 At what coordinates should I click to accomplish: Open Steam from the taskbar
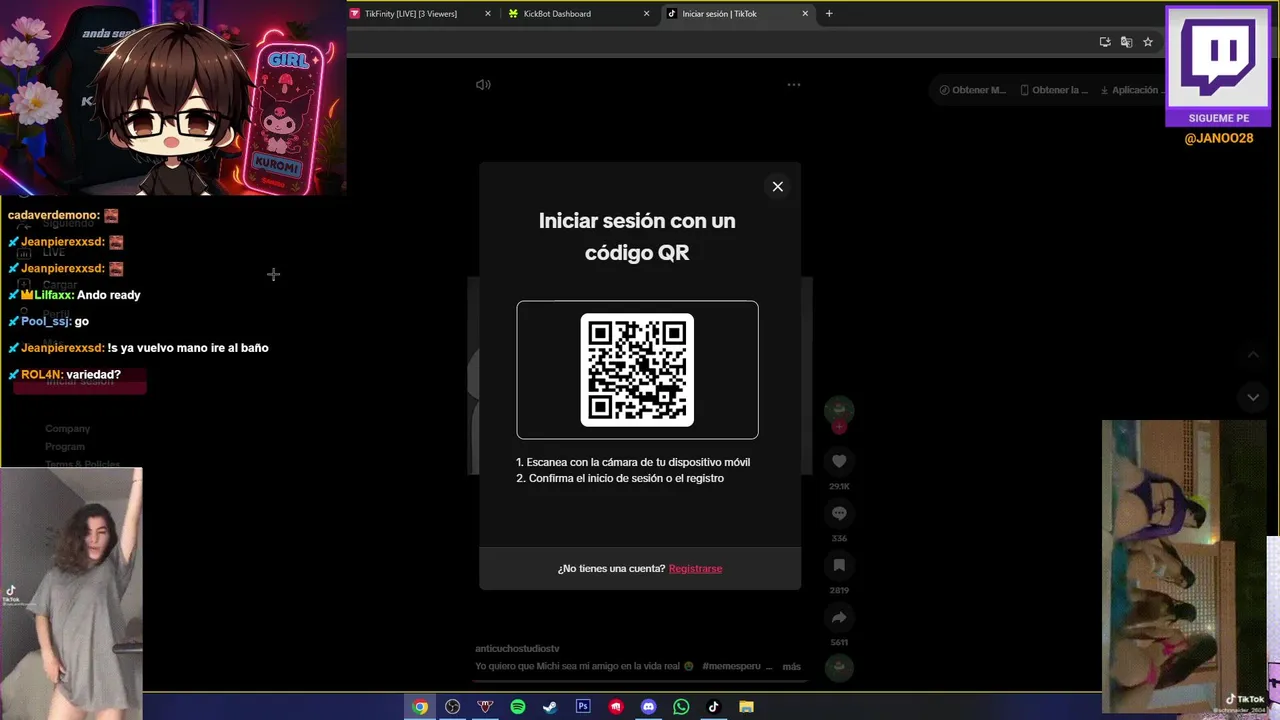point(550,707)
